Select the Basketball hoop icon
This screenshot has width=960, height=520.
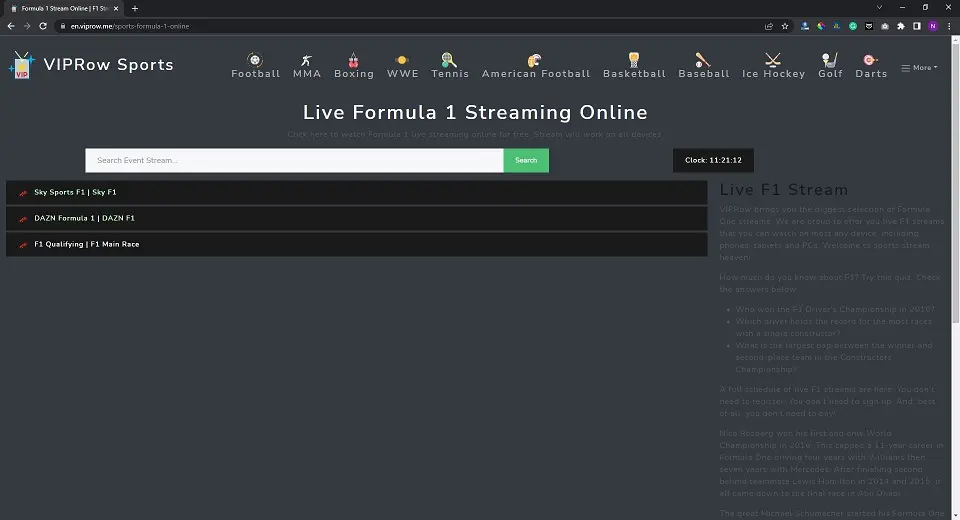tap(634, 59)
